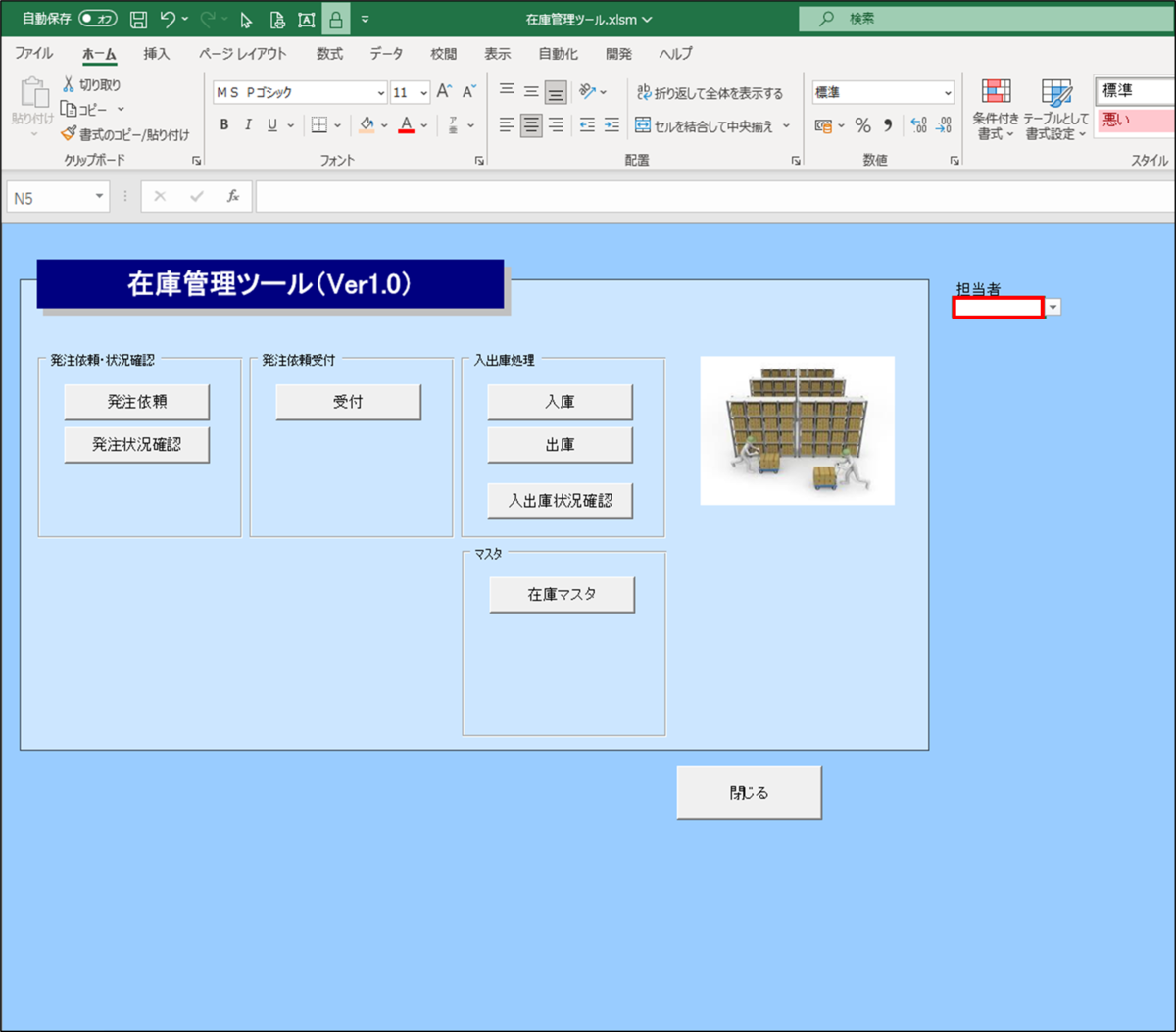
Task: Click the 在庫マスタ button
Action: (x=562, y=594)
